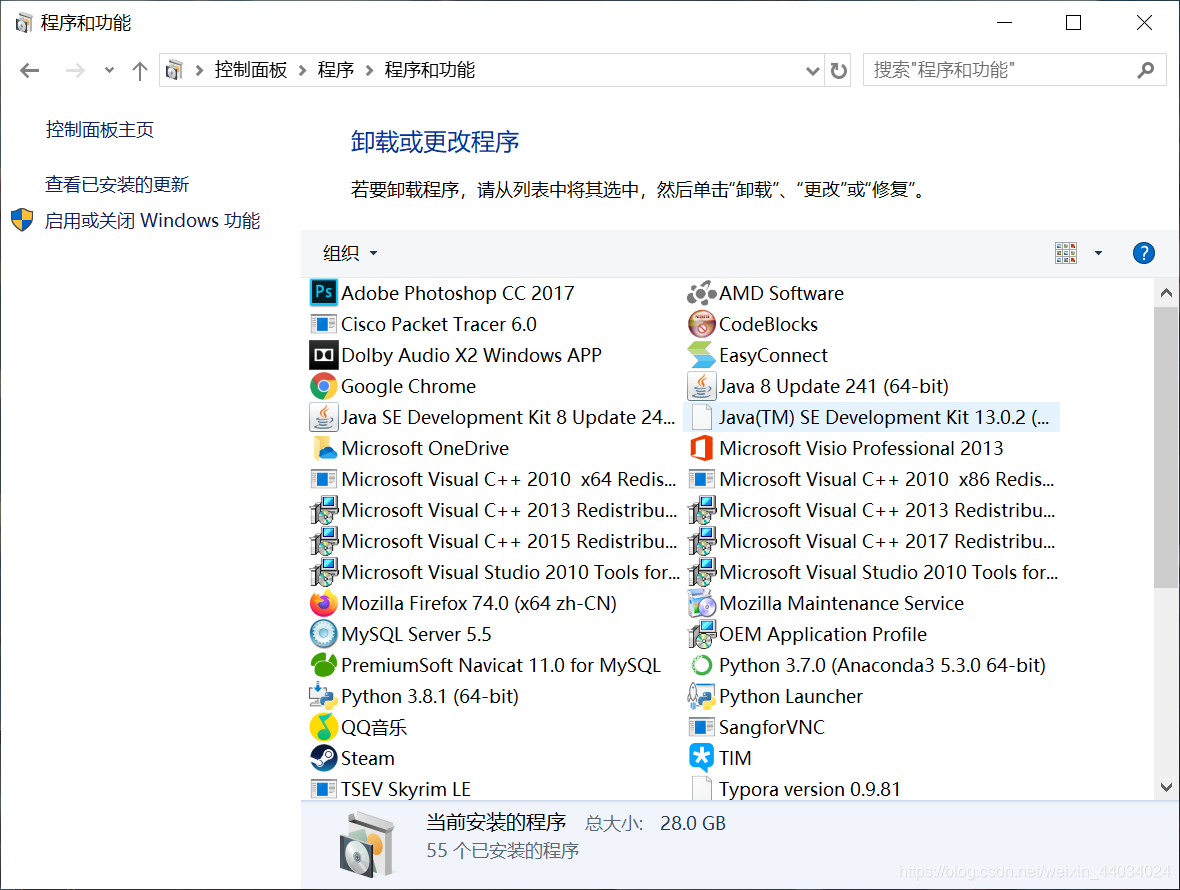
Task: Click the Cisco Packet Tracer 6.0 icon
Action: [324, 324]
